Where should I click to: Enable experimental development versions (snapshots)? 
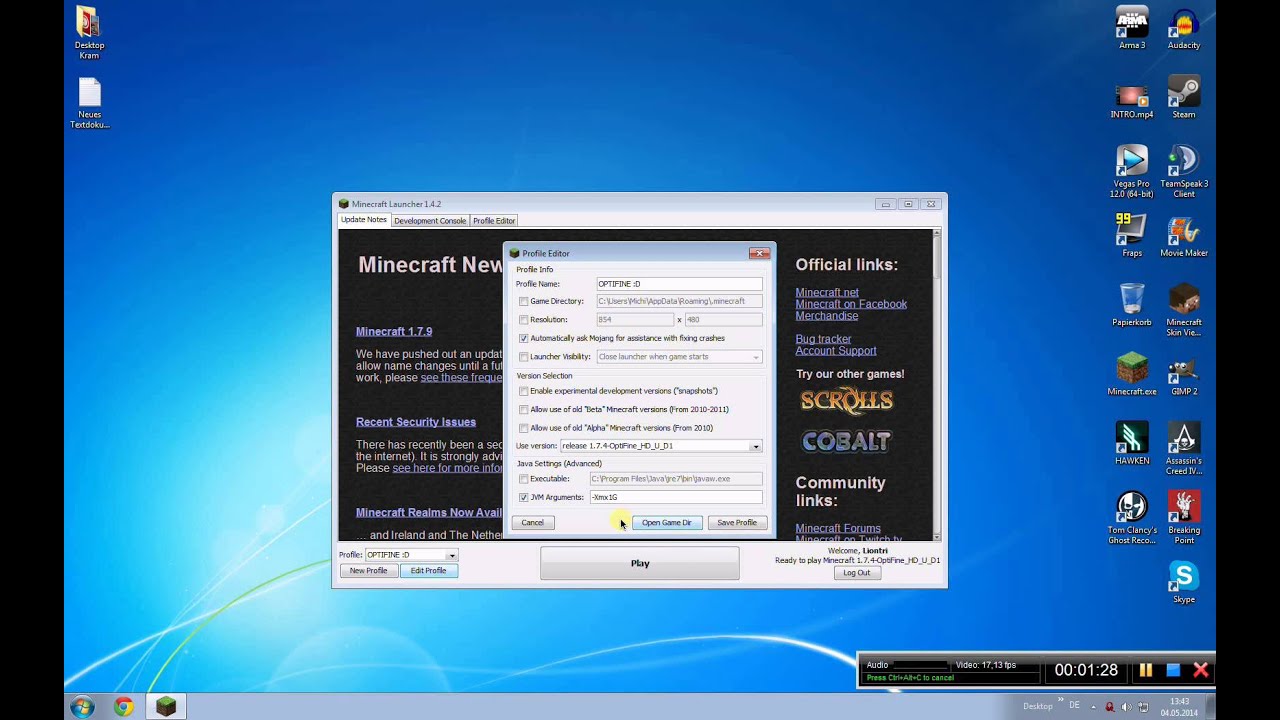(523, 391)
